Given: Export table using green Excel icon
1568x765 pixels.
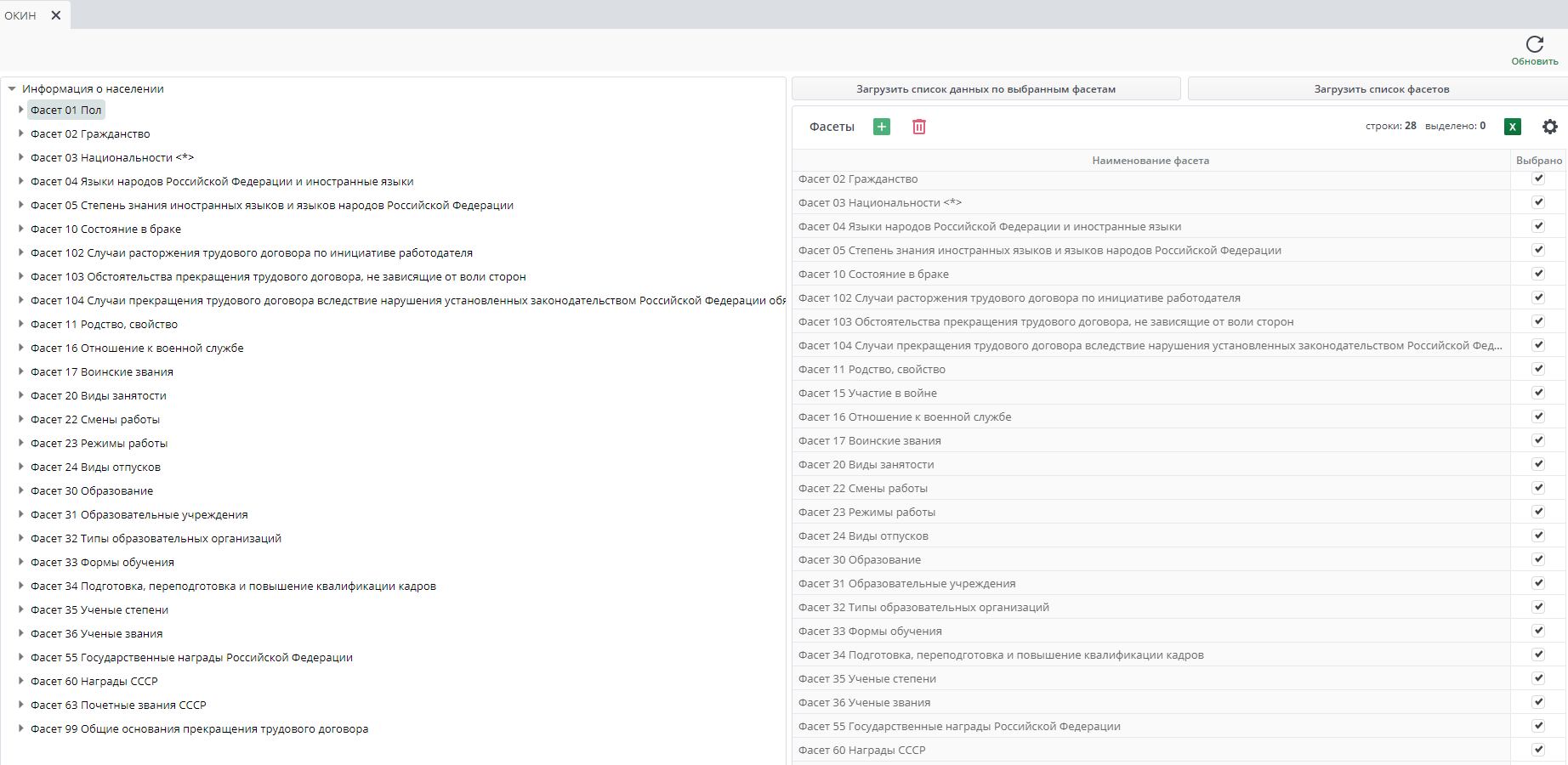Looking at the screenshot, I should click(x=1512, y=127).
